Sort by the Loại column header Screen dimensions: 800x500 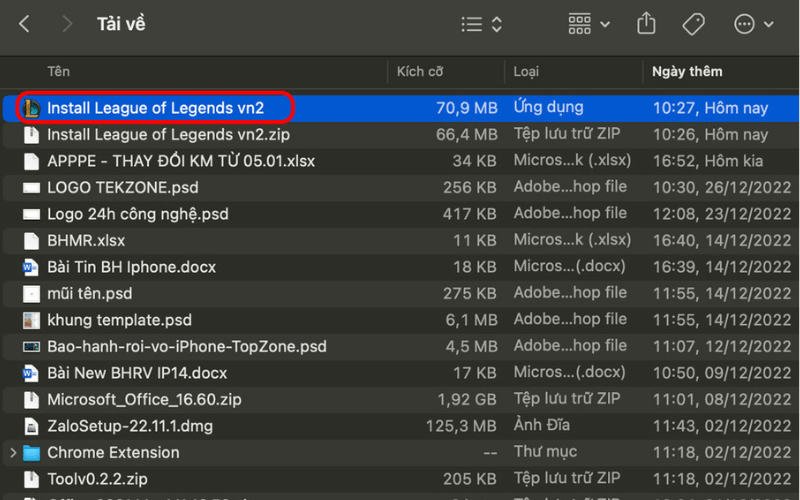[x=526, y=71]
